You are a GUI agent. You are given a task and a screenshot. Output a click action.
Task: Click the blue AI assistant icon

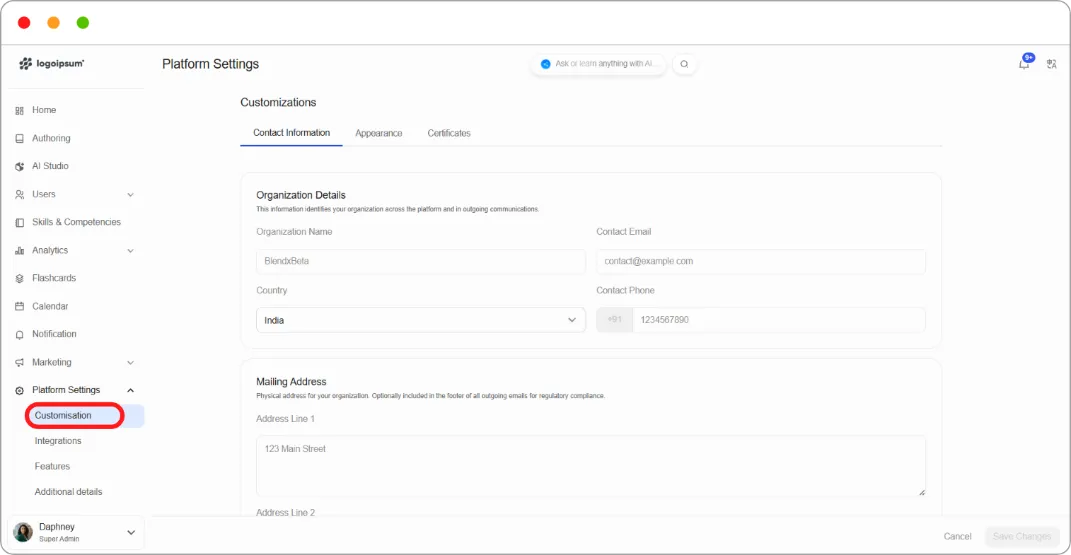[x=545, y=64]
